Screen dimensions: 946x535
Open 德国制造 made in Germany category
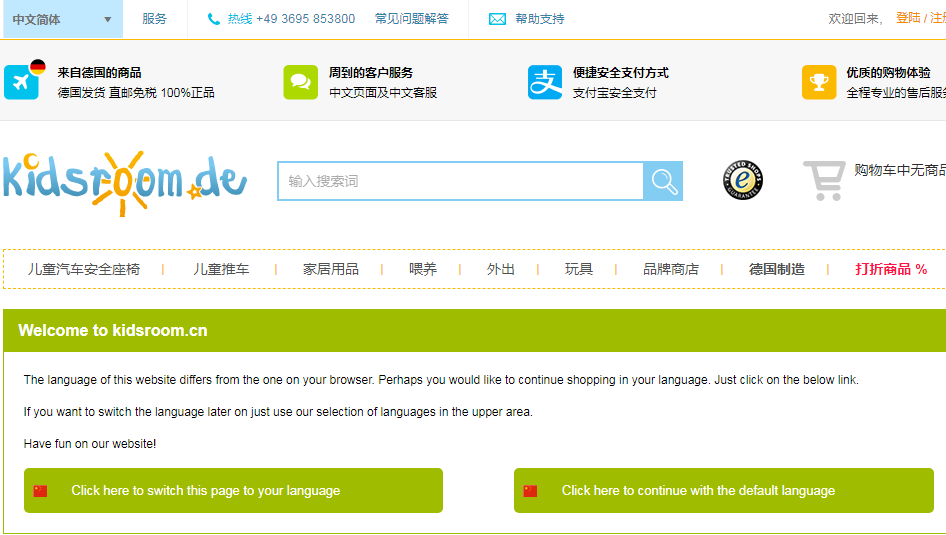point(776,269)
